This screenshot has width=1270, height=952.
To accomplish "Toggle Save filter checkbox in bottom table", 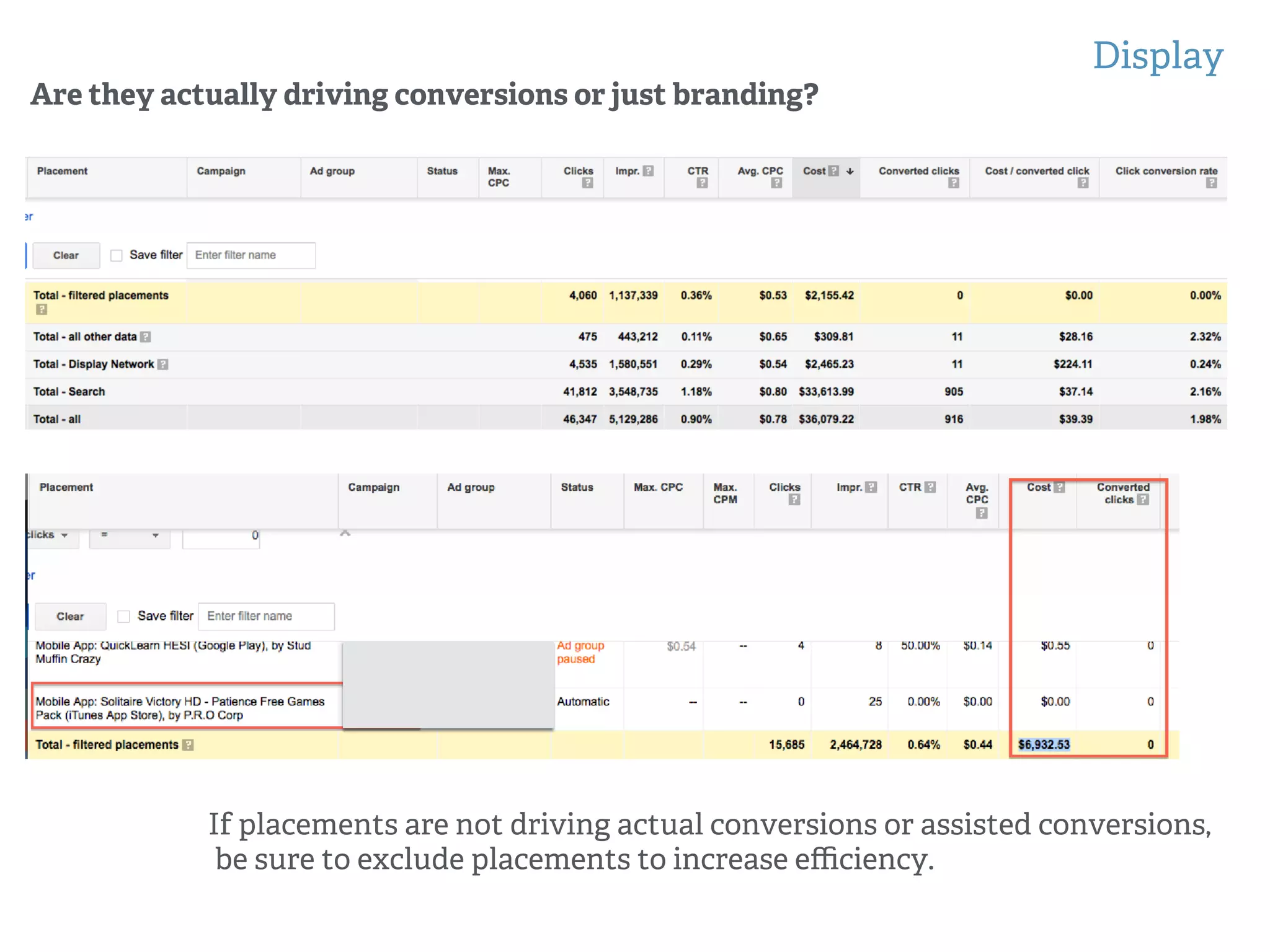I will (124, 616).
